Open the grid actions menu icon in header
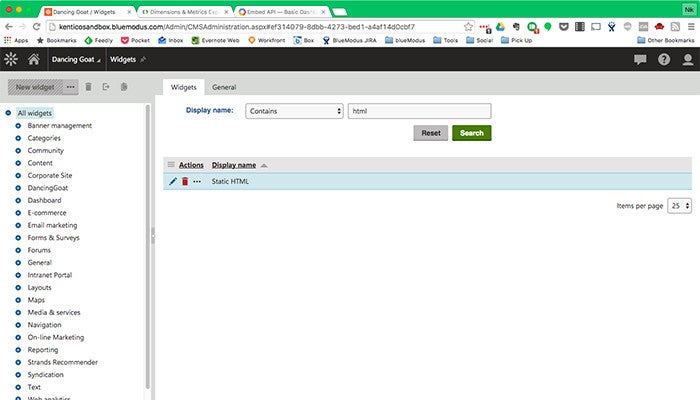 tap(171, 165)
